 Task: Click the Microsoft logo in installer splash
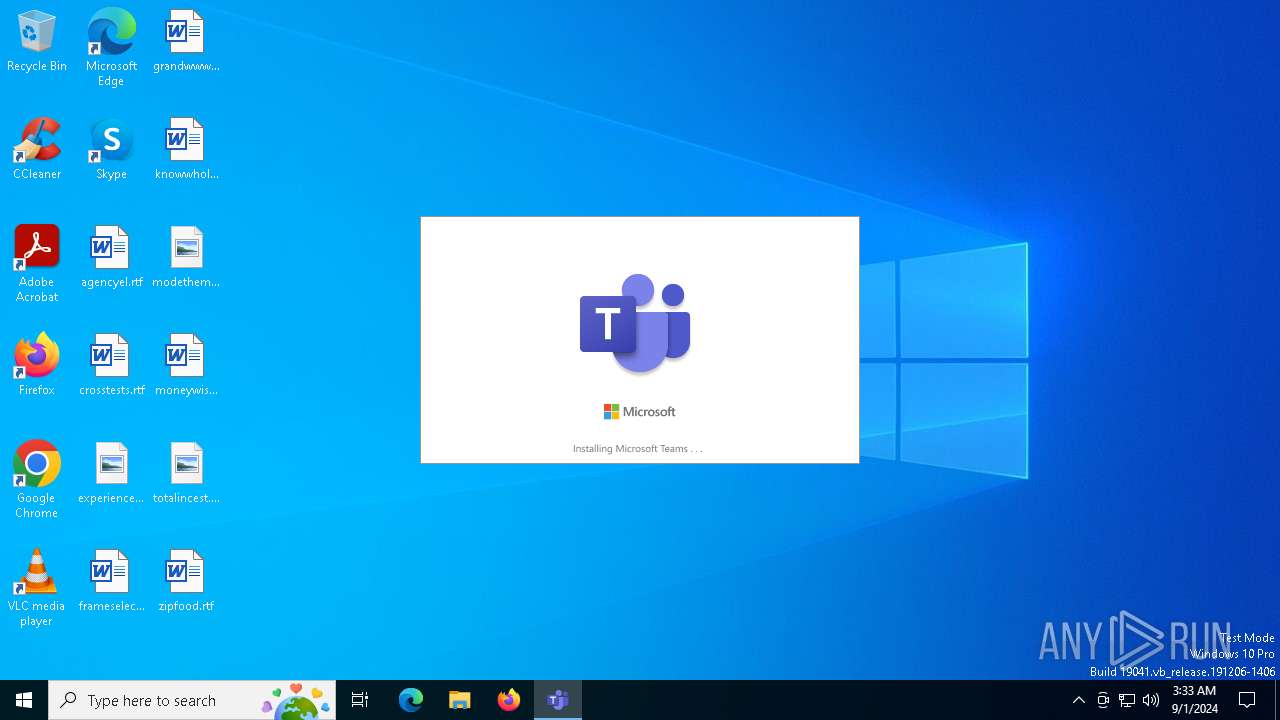point(639,412)
